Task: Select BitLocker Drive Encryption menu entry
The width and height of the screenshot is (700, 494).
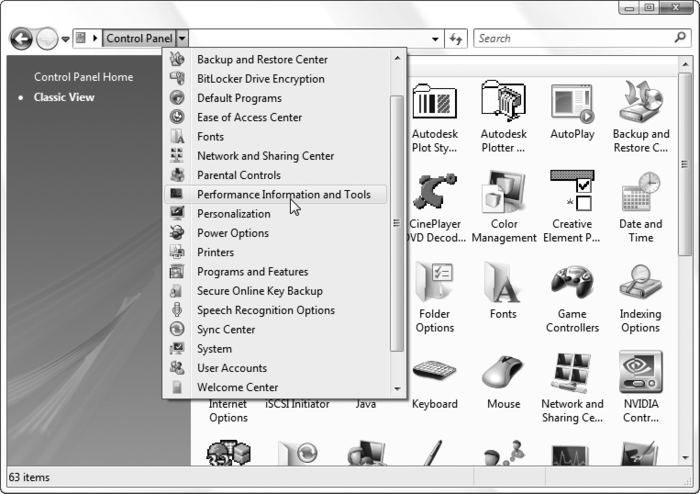Action: pos(275,79)
